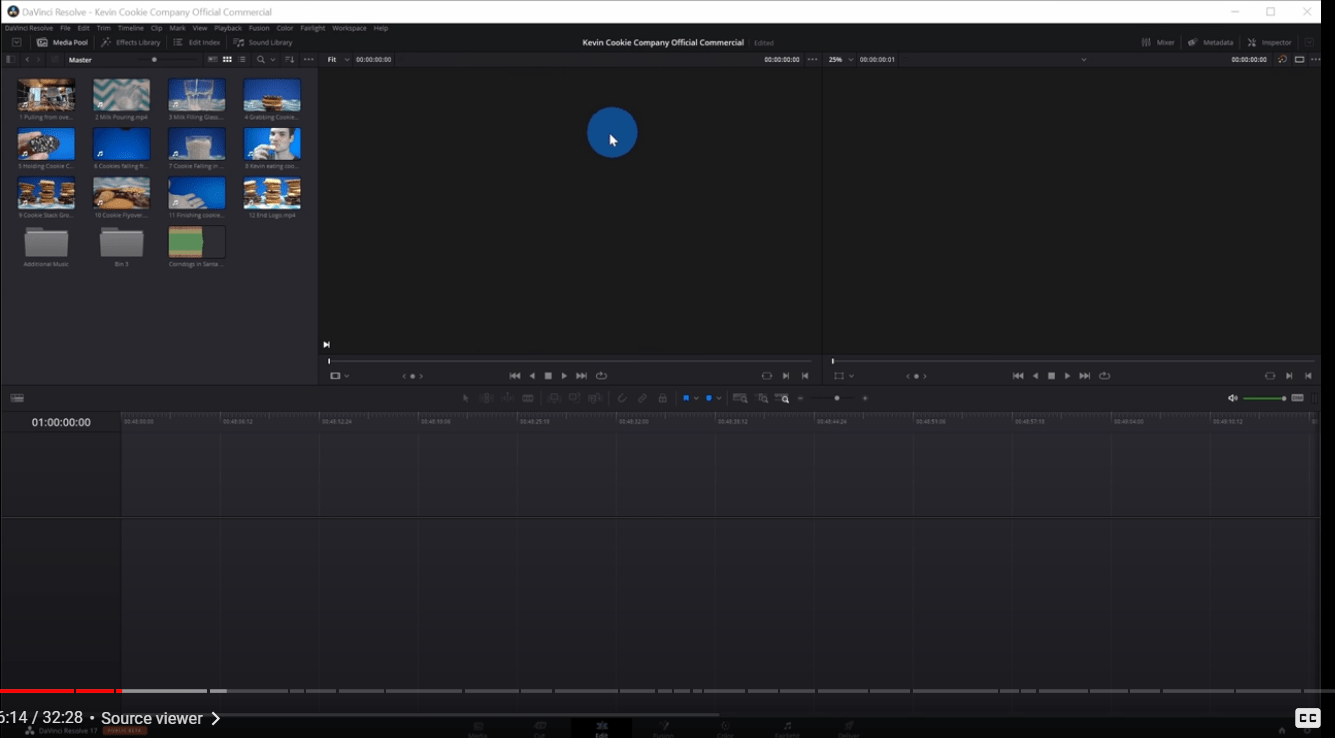The image size is (1335, 738).
Task: Select the '2 Milk Pouring.mp4' clip thumbnail
Action: (121, 95)
